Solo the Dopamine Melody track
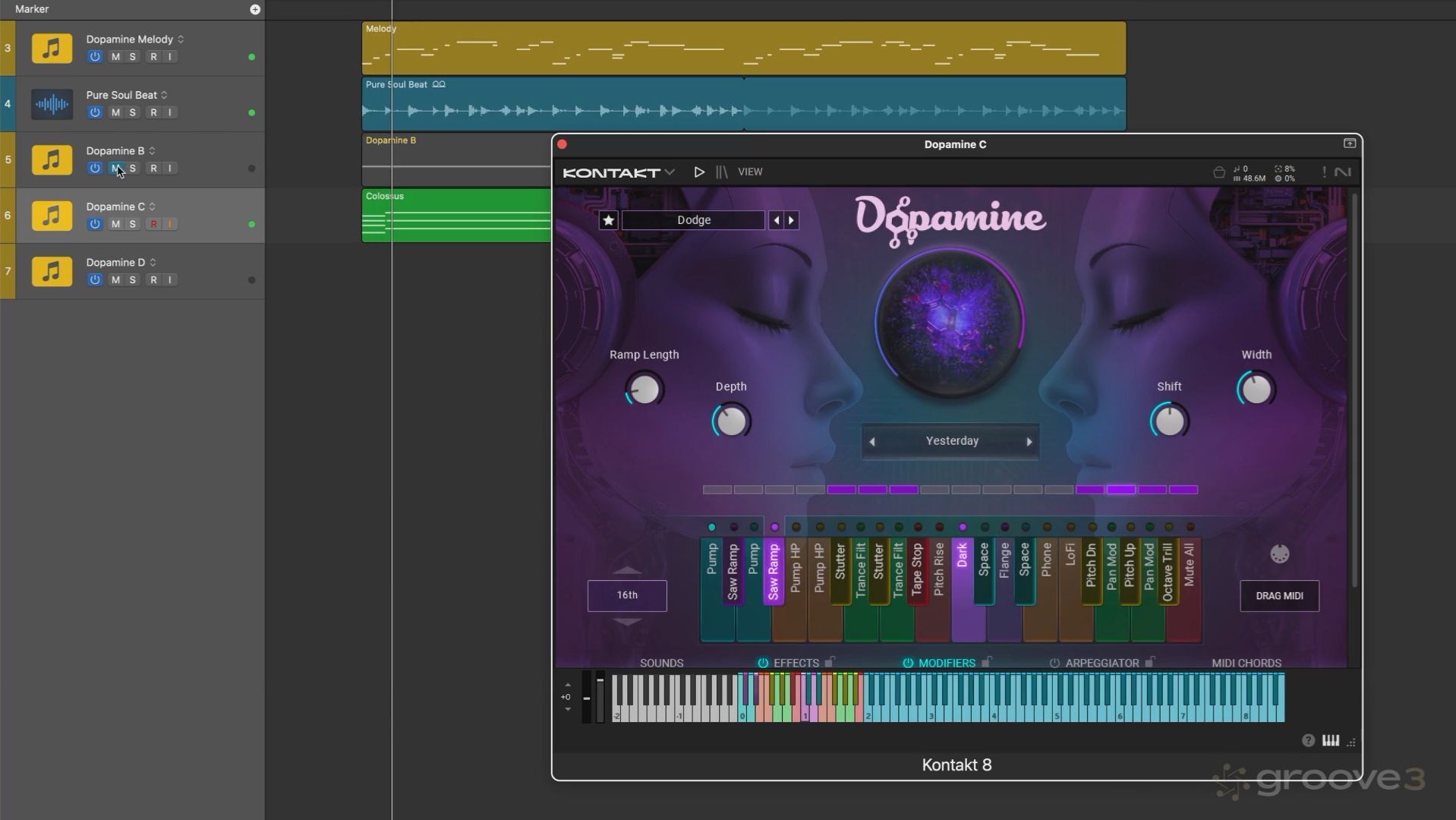The width and height of the screenshot is (1456, 820). pos(132,57)
